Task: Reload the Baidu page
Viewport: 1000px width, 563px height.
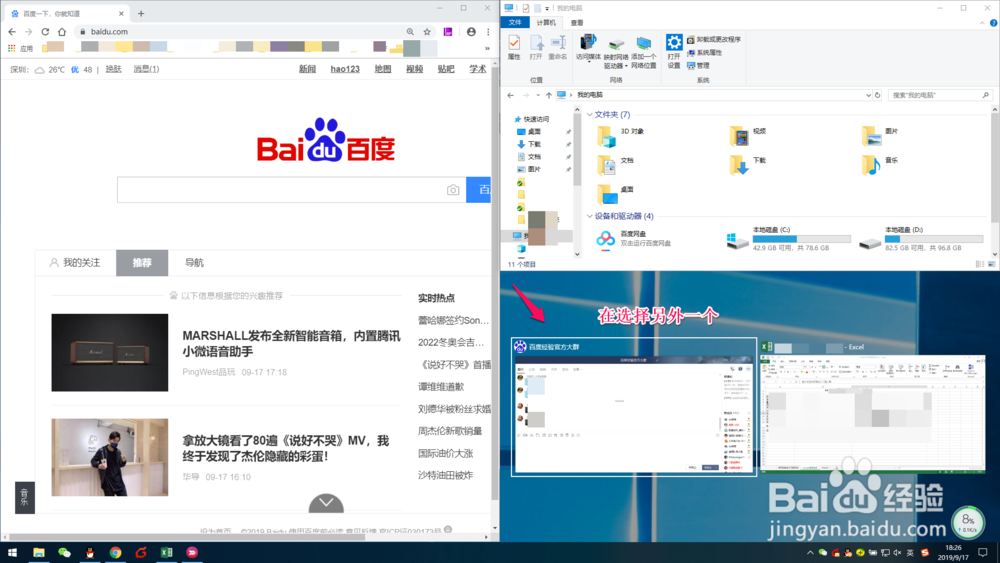Action: (45, 31)
